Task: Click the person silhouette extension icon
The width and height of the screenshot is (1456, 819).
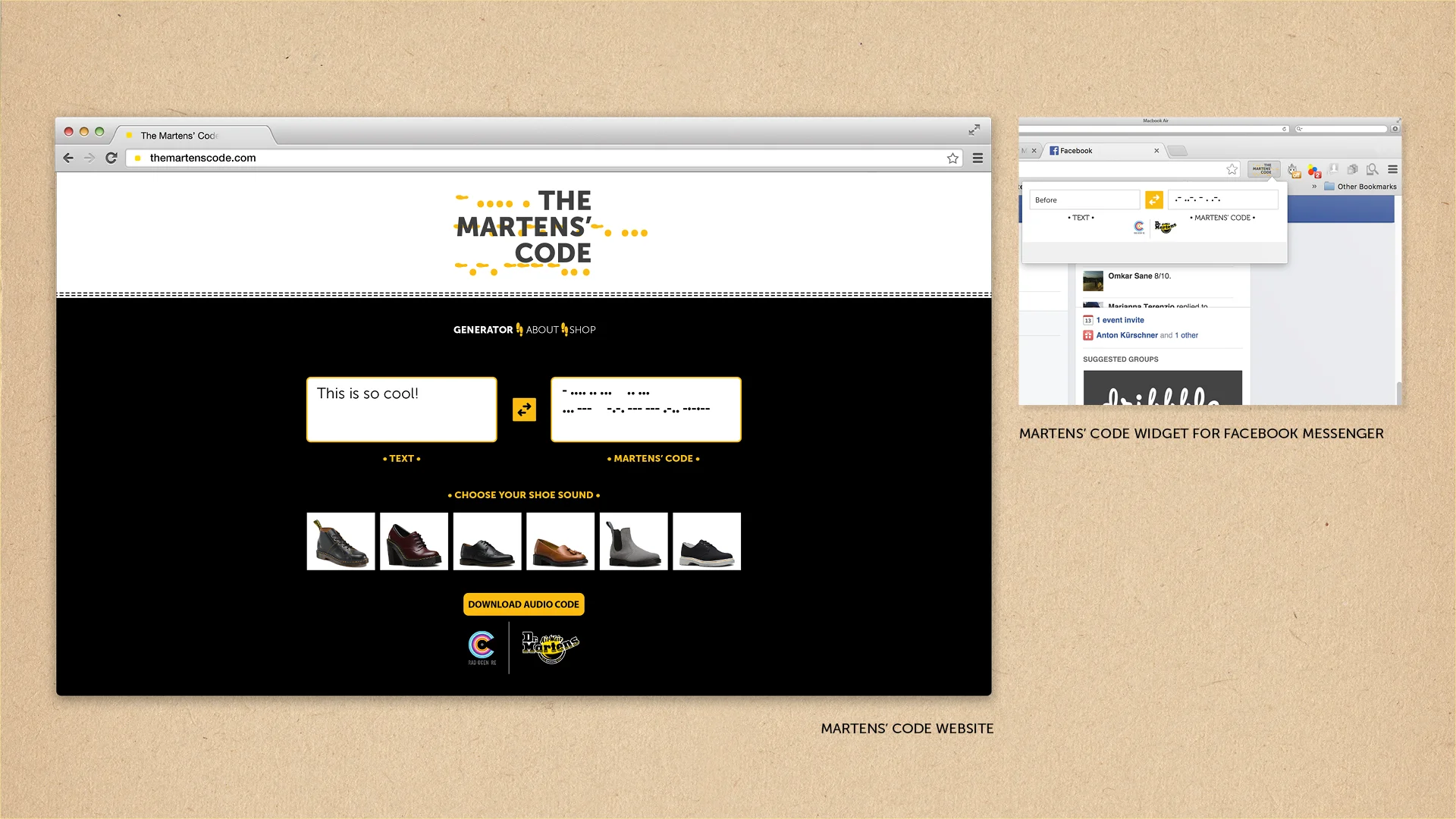Action: [x=1334, y=169]
